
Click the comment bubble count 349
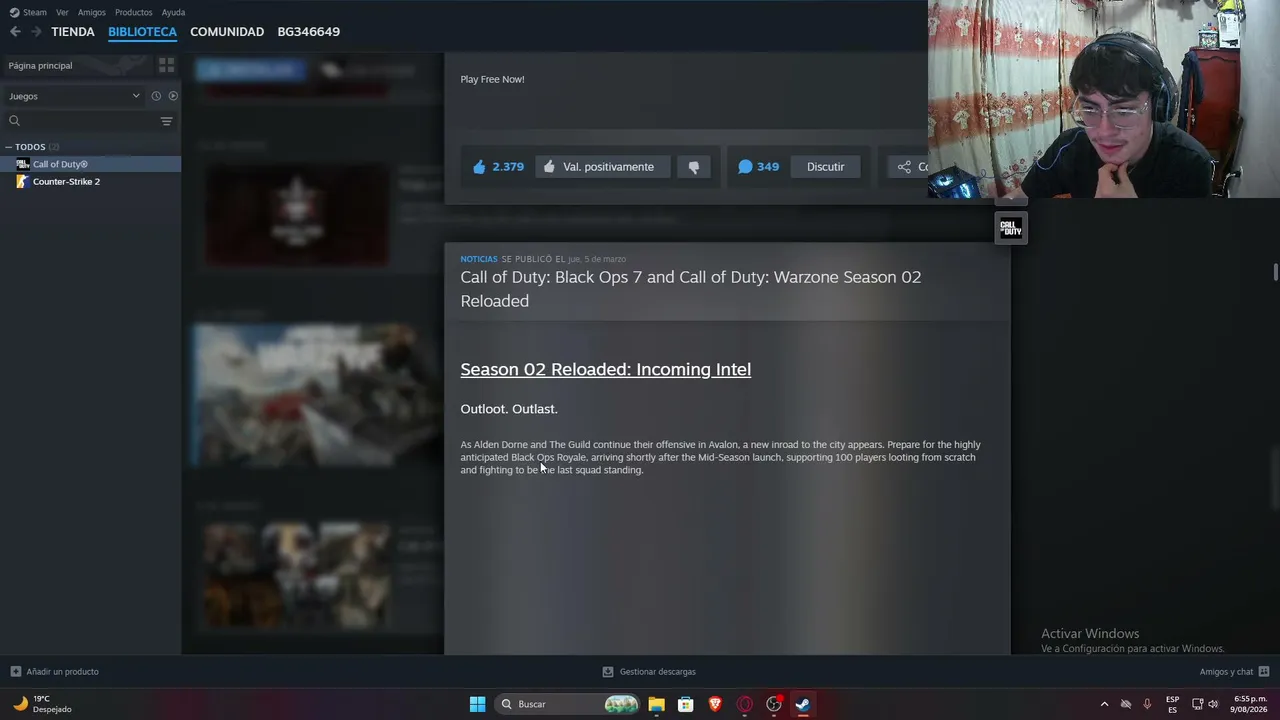click(x=758, y=167)
